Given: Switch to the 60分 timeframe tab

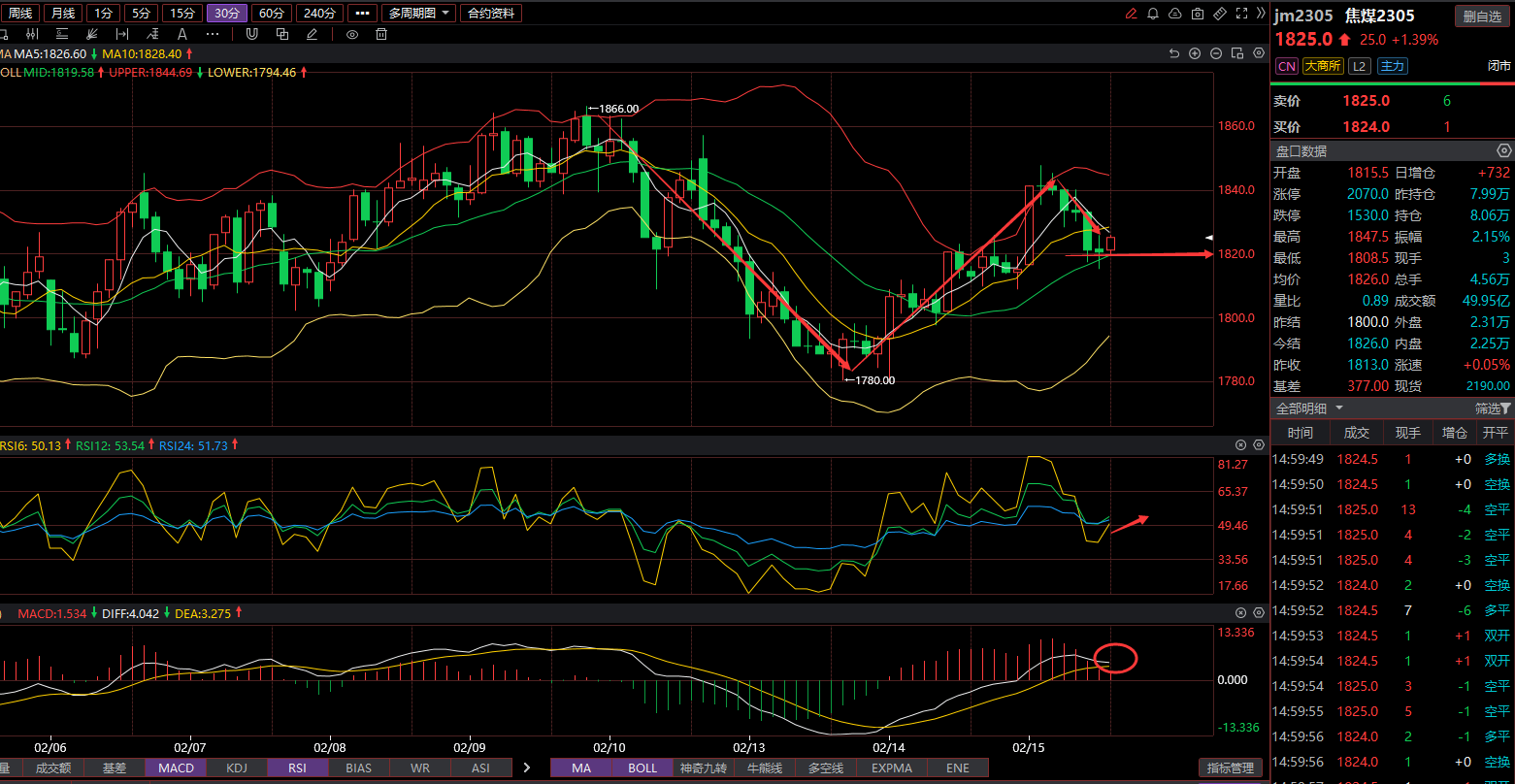Looking at the screenshot, I should pos(273,14).
